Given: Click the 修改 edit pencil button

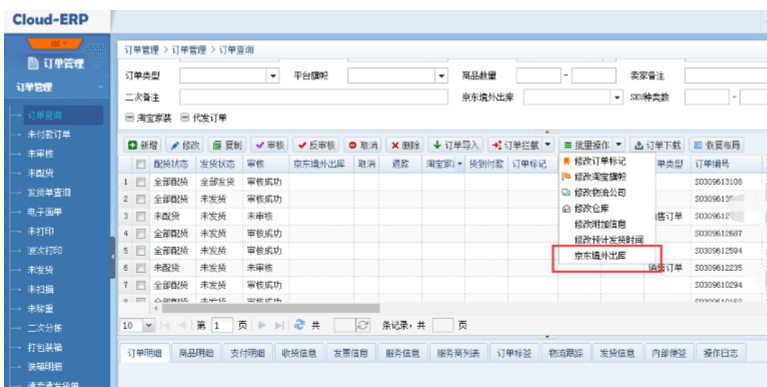Looking at the screenshot, I should [185, 145].
